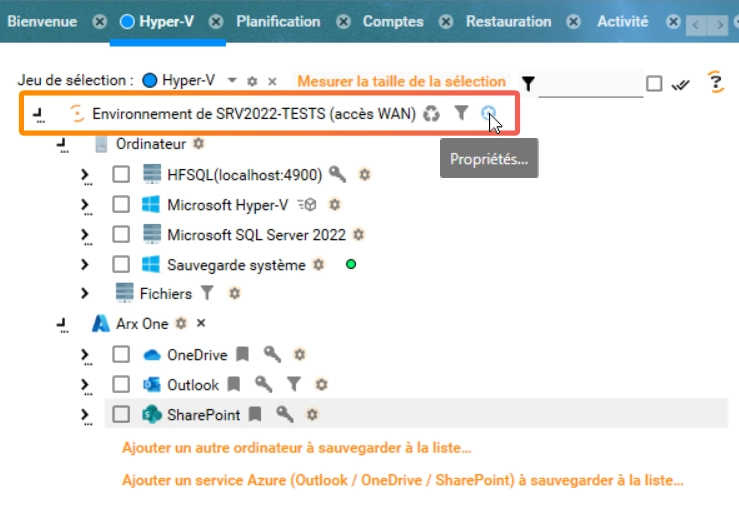Tick the SharePoint checkbox

[121, 414]
